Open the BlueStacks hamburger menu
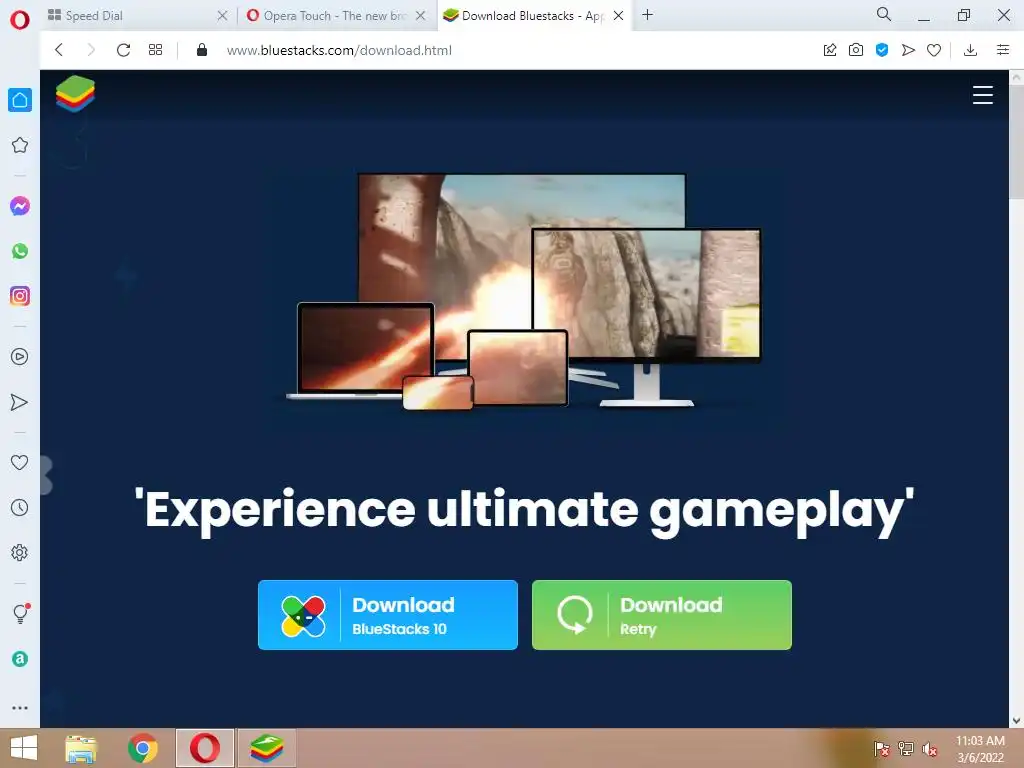Image resolution: width=1024 pixels, height=768 pixels. point(983,95)
